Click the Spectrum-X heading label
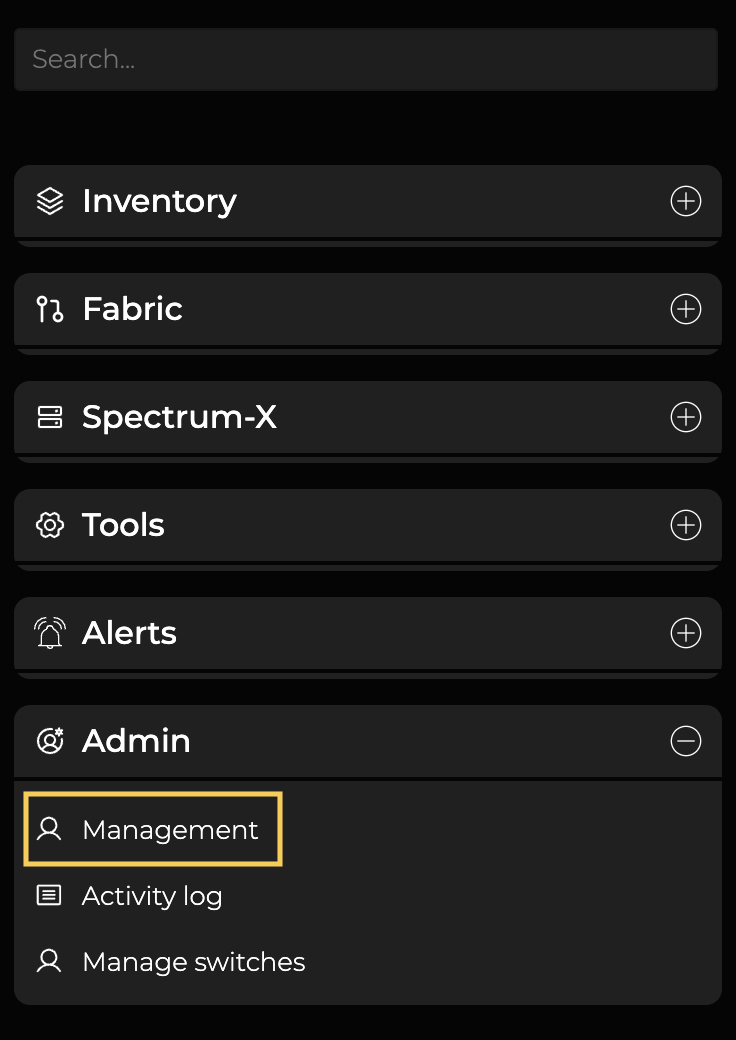The width and height of the screenshot is (736, 1040). (x=179, y=417)
